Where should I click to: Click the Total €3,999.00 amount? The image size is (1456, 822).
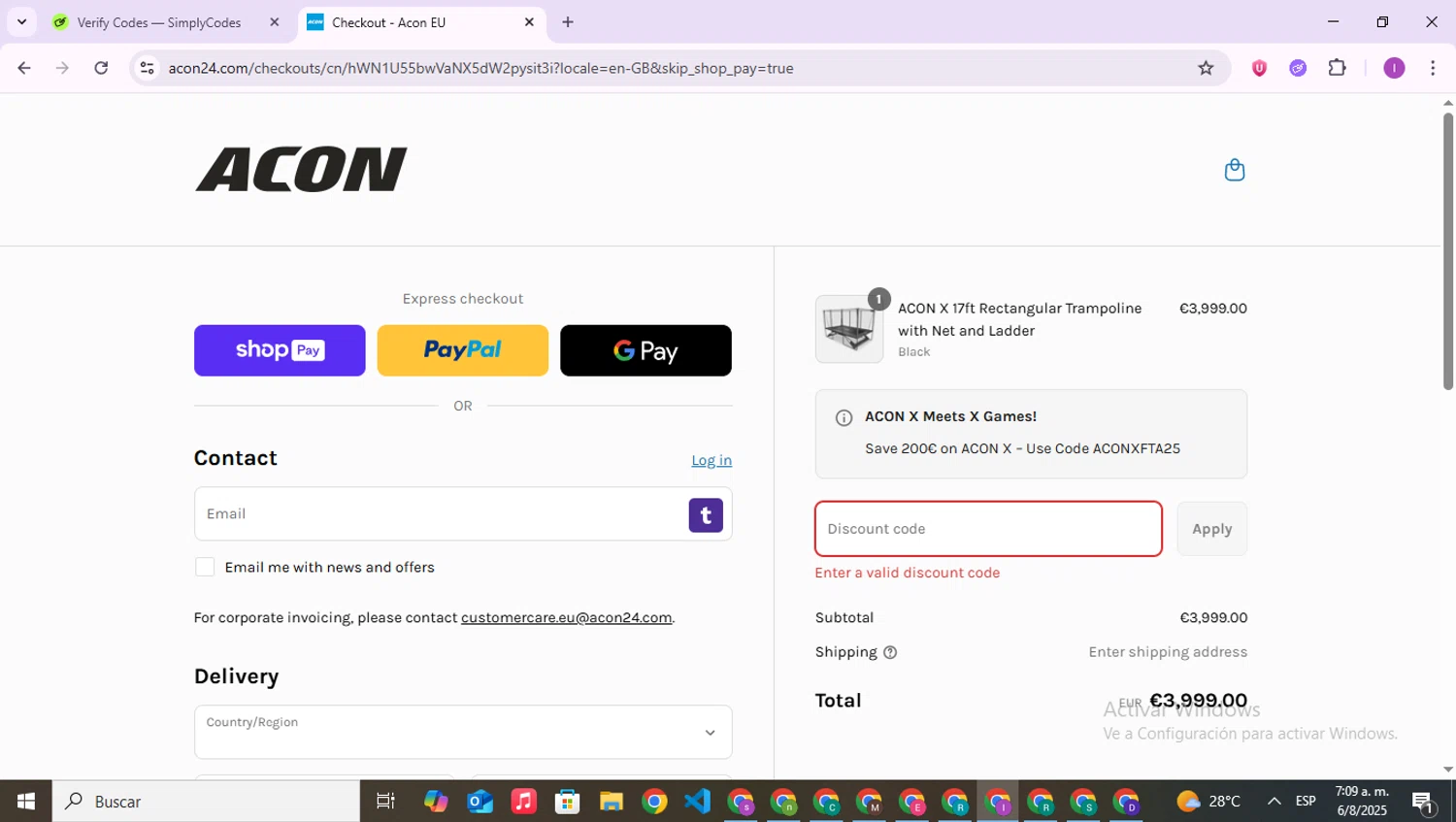click(1198, 700)
